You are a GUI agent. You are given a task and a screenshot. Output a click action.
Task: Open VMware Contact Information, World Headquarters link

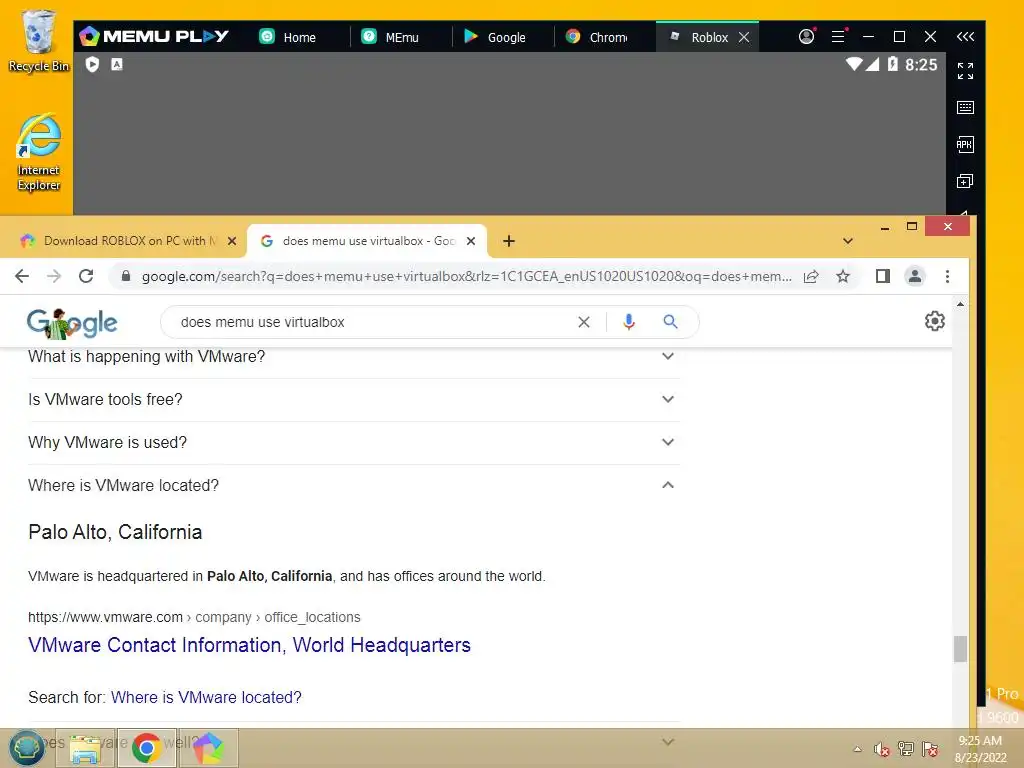pyautogui.click(x=249, y=645)
